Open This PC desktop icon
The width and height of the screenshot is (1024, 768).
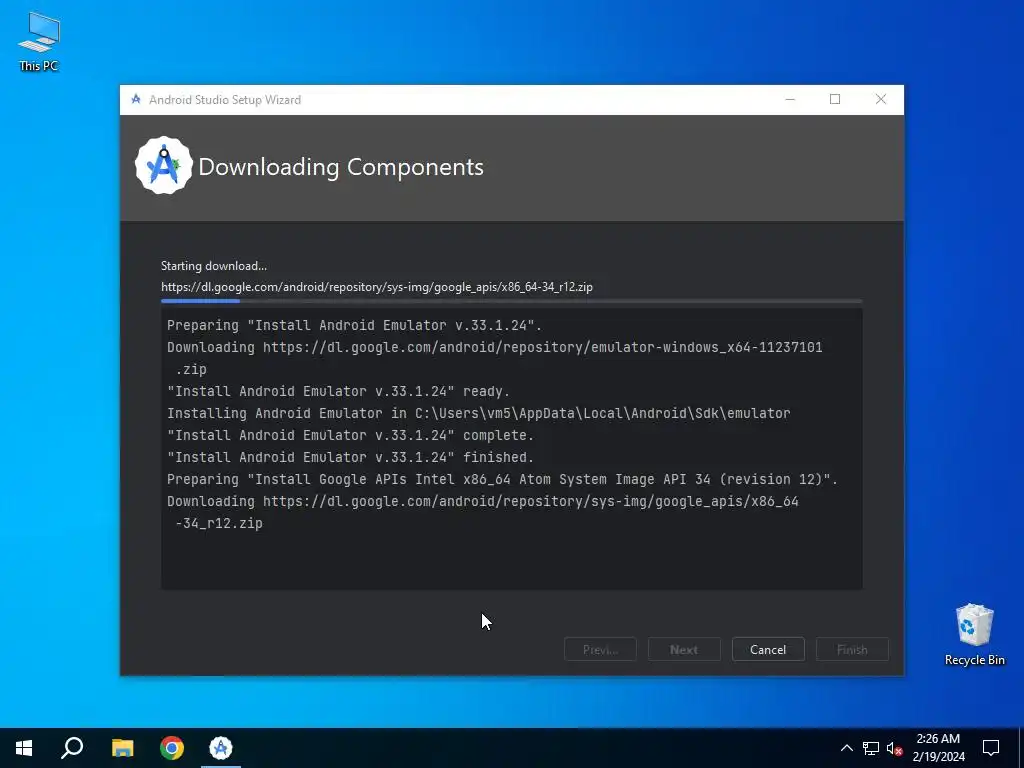39,42
